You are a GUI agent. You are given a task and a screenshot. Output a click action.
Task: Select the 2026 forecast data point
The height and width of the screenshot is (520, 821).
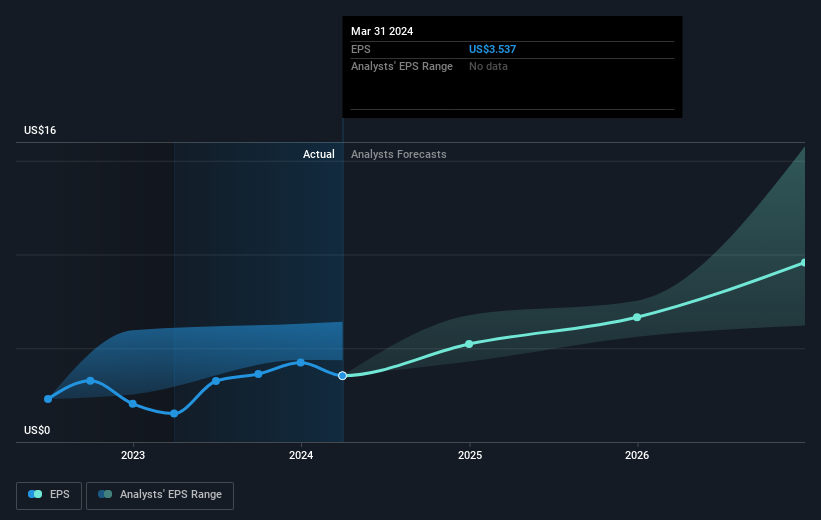click(637, 317)
